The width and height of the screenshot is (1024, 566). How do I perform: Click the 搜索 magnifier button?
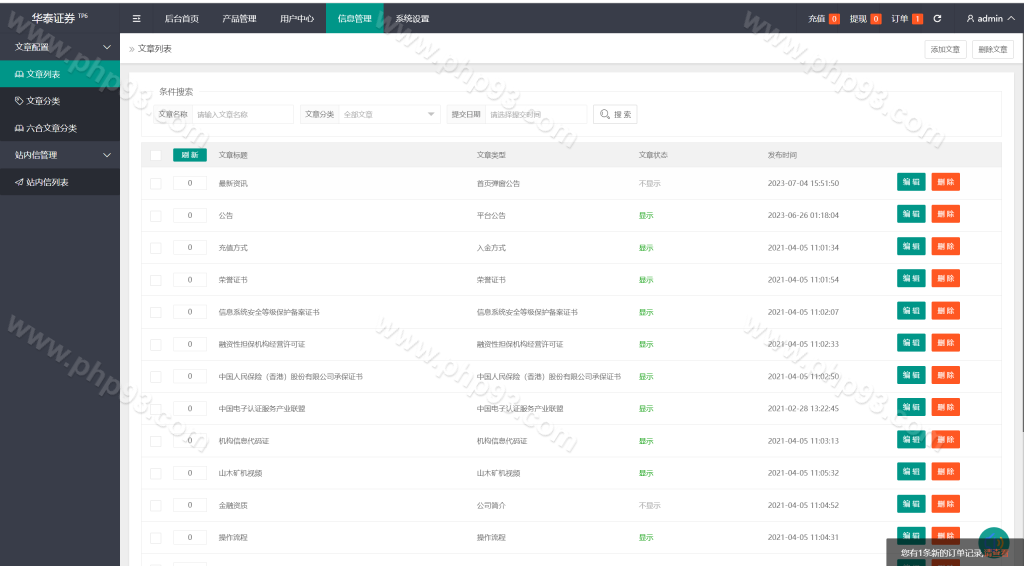point(615,115)
